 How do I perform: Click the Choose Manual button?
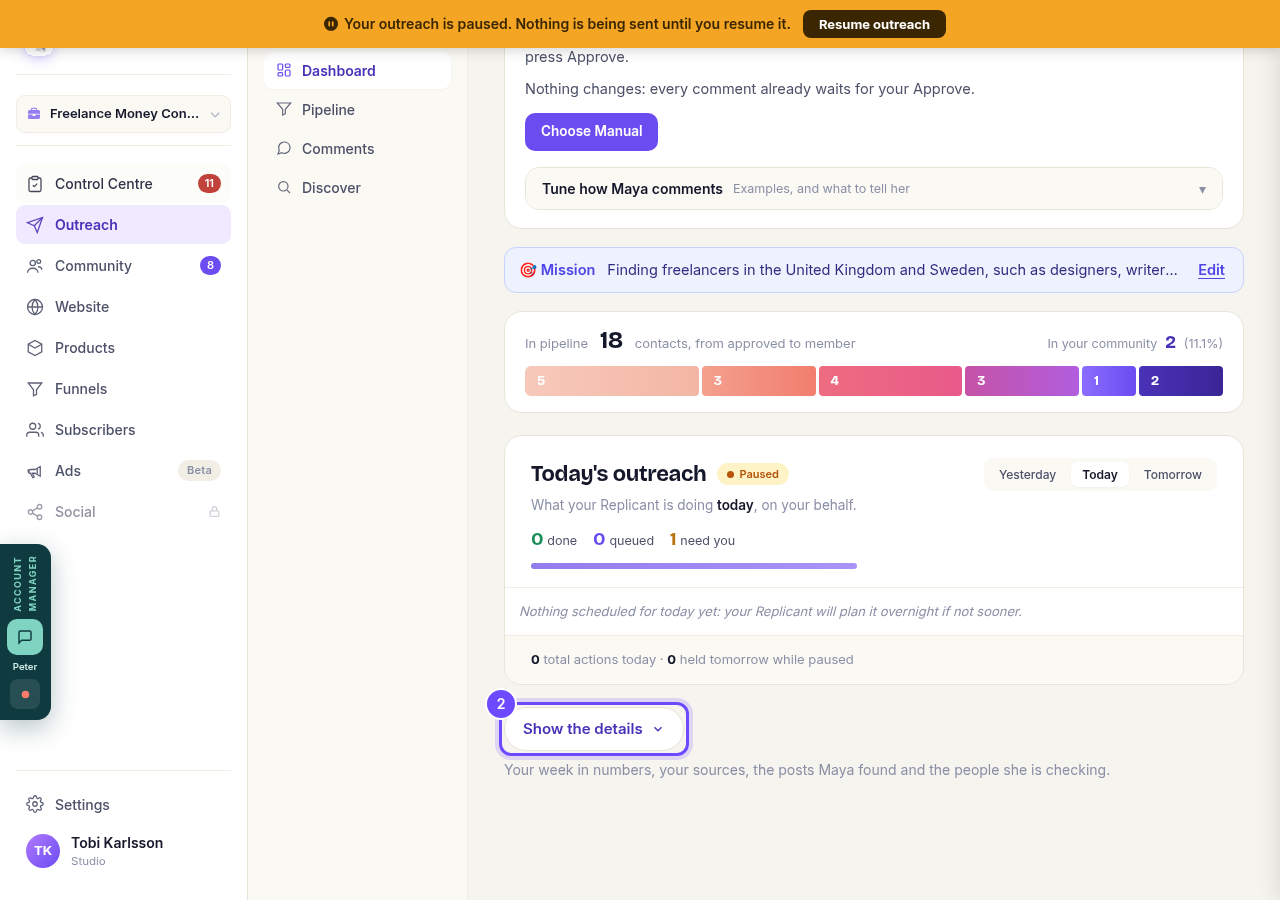[591, 132]
